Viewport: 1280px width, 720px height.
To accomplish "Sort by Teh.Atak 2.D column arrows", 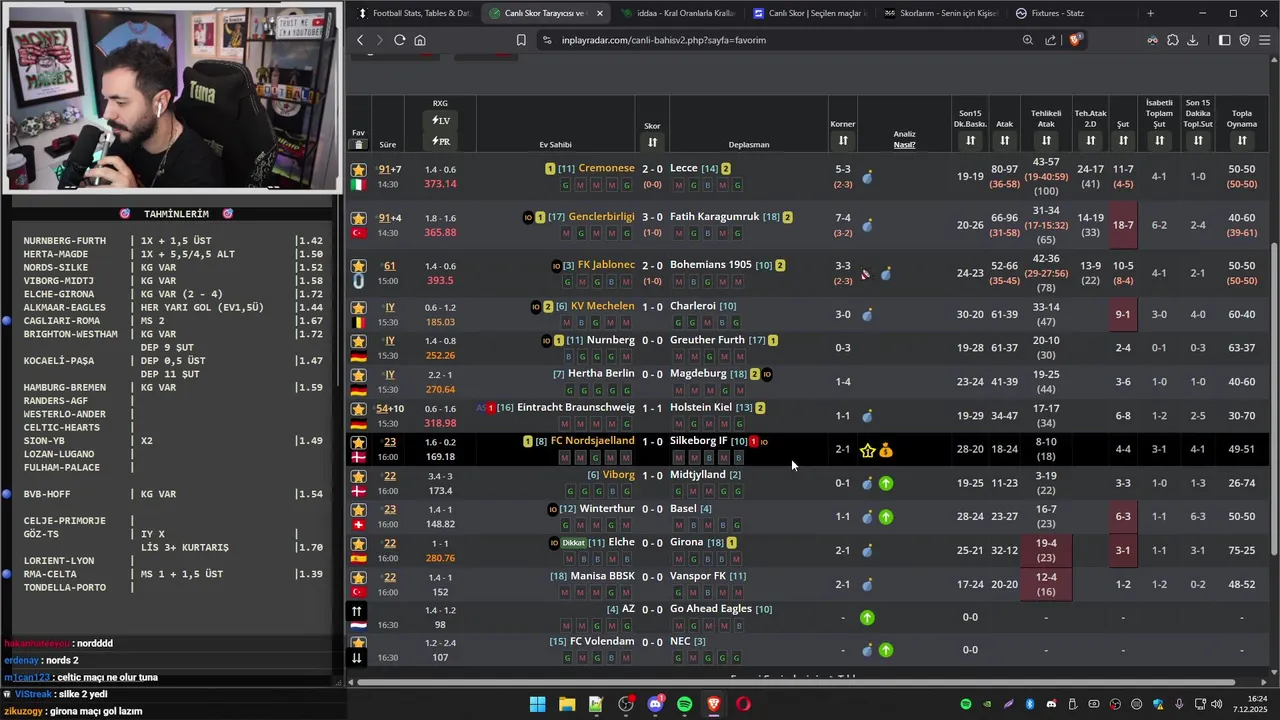I will point(1091,141).
